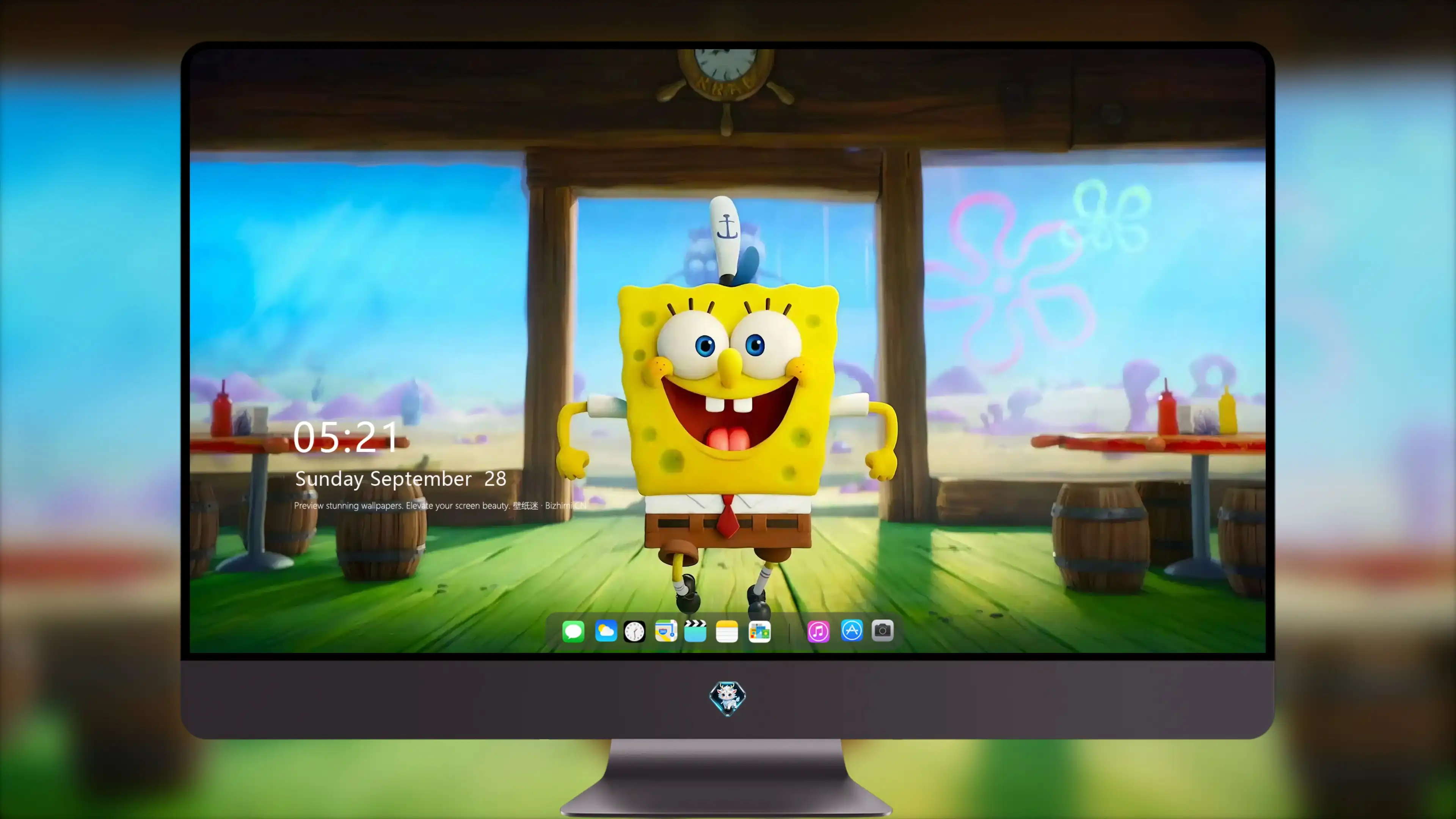Viewport: 1456px width, 819px height.
Task: Open the photo collage app icon
Action: point(759,631)
